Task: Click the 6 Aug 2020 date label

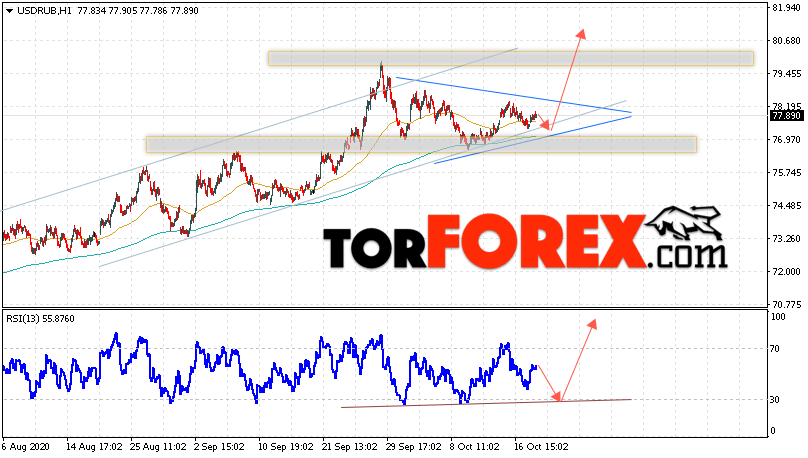Action: (26, 446)
